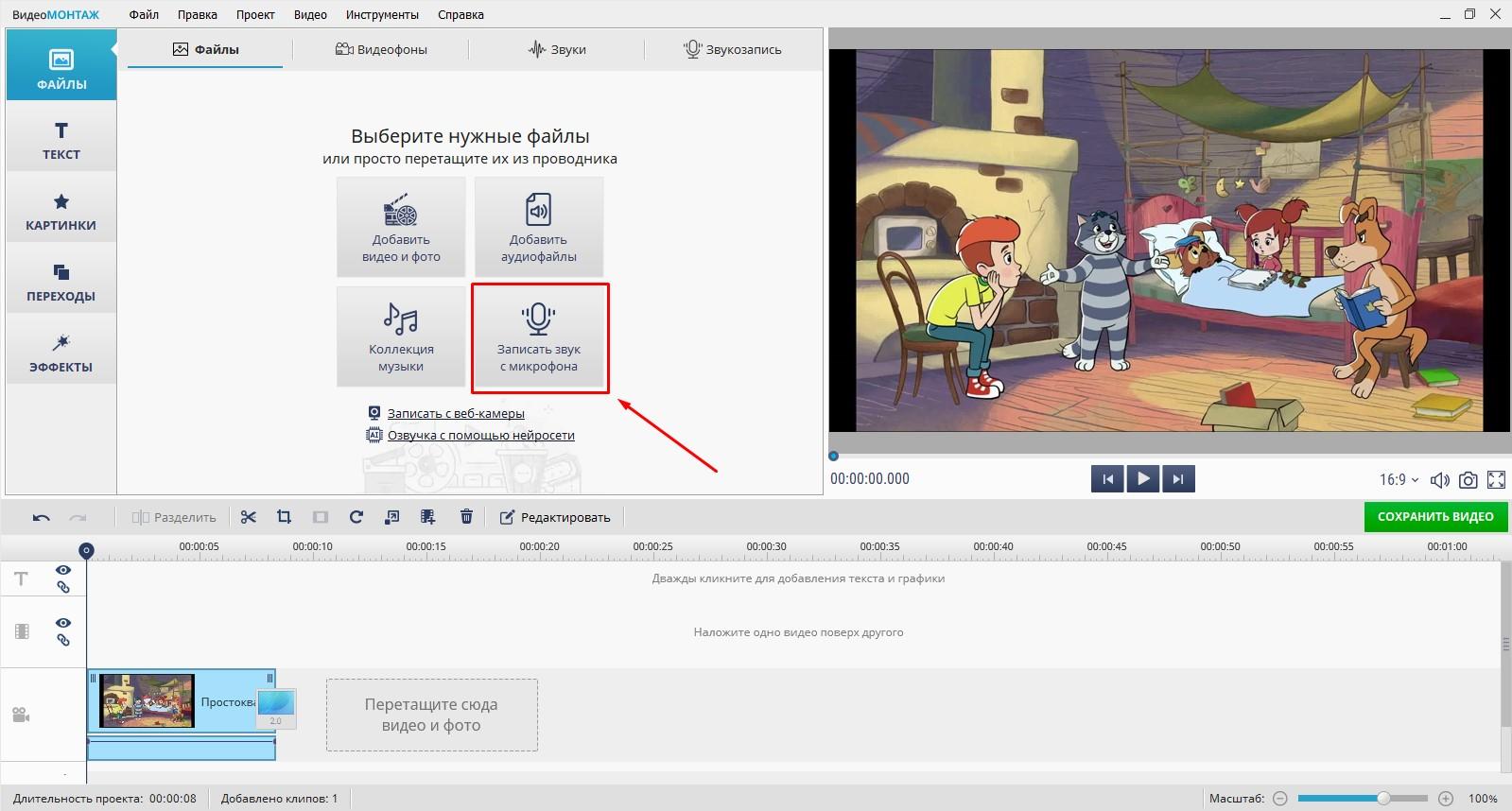Expand the preview to fullscreen

[1496, 480]
